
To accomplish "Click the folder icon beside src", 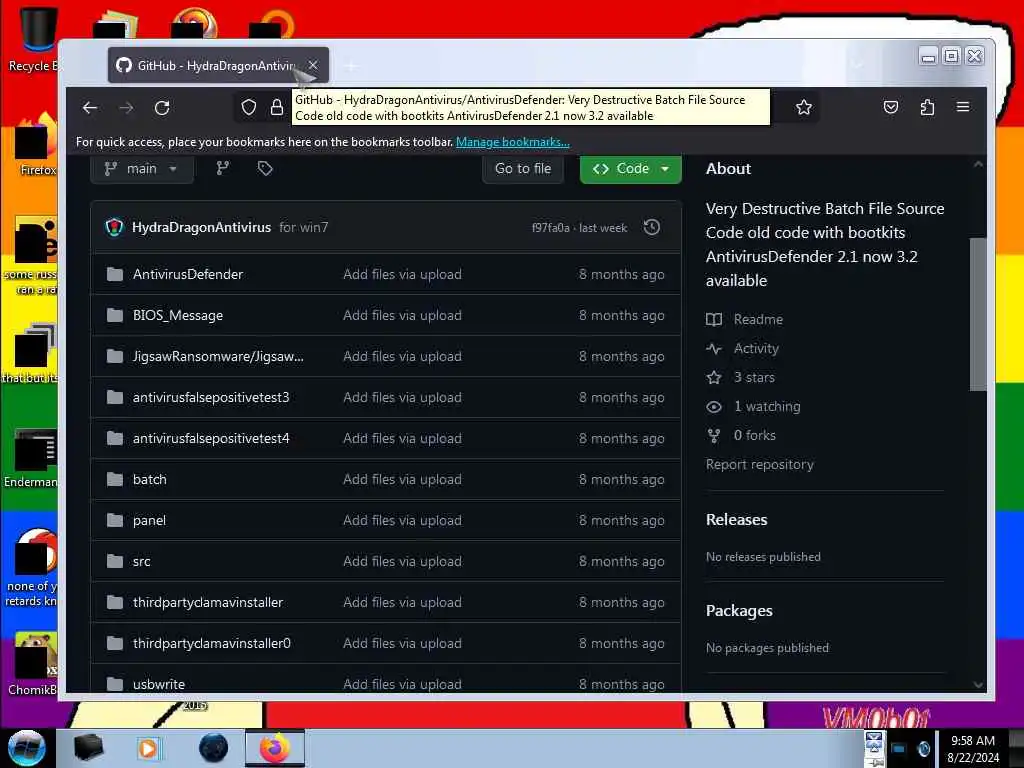I will coord(115,562).
